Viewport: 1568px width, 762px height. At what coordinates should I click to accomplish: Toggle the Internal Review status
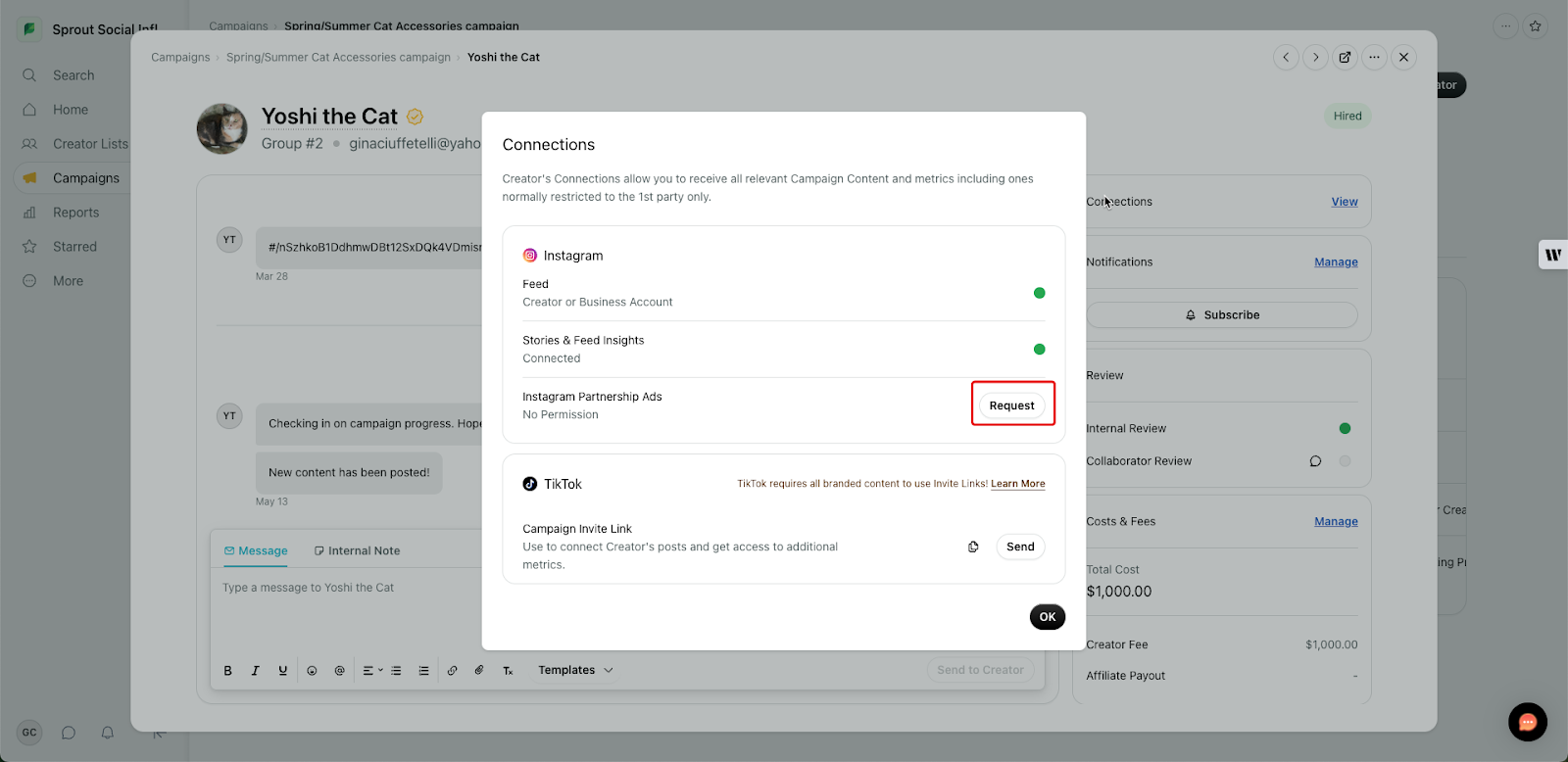point(1346,428)
